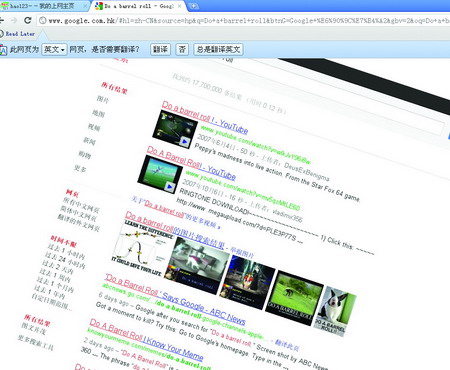Click the 翻译 translate button

coord(160,50)
